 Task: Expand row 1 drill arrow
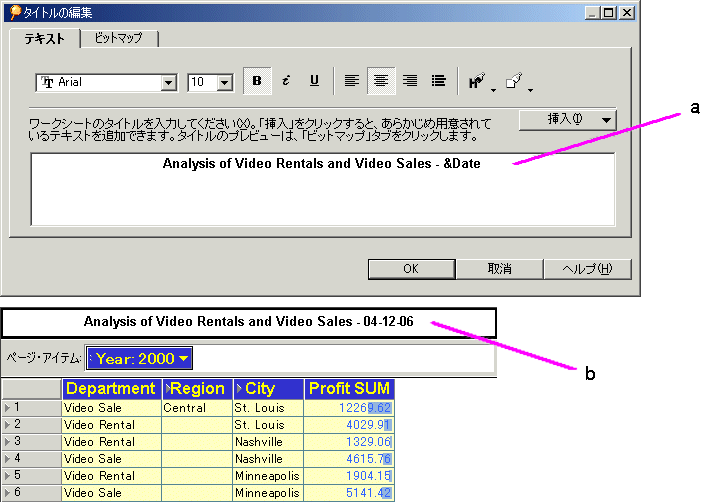tap(7, 407)
